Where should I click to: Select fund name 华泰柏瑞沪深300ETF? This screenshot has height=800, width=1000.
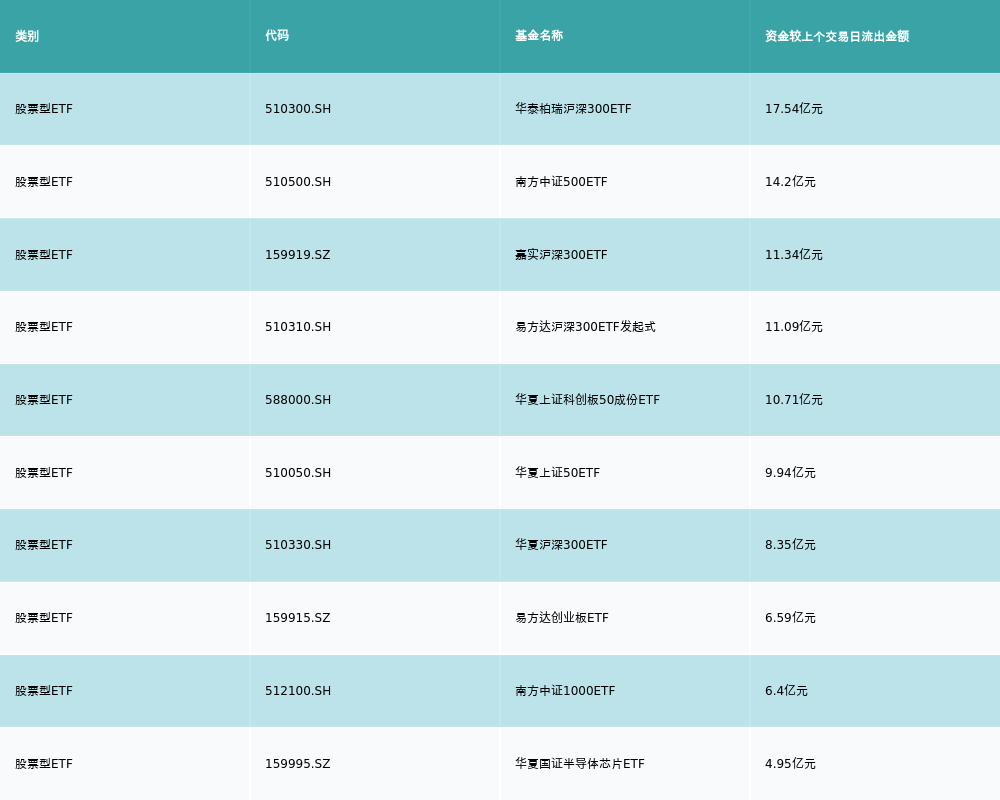[x=573, y=109]
